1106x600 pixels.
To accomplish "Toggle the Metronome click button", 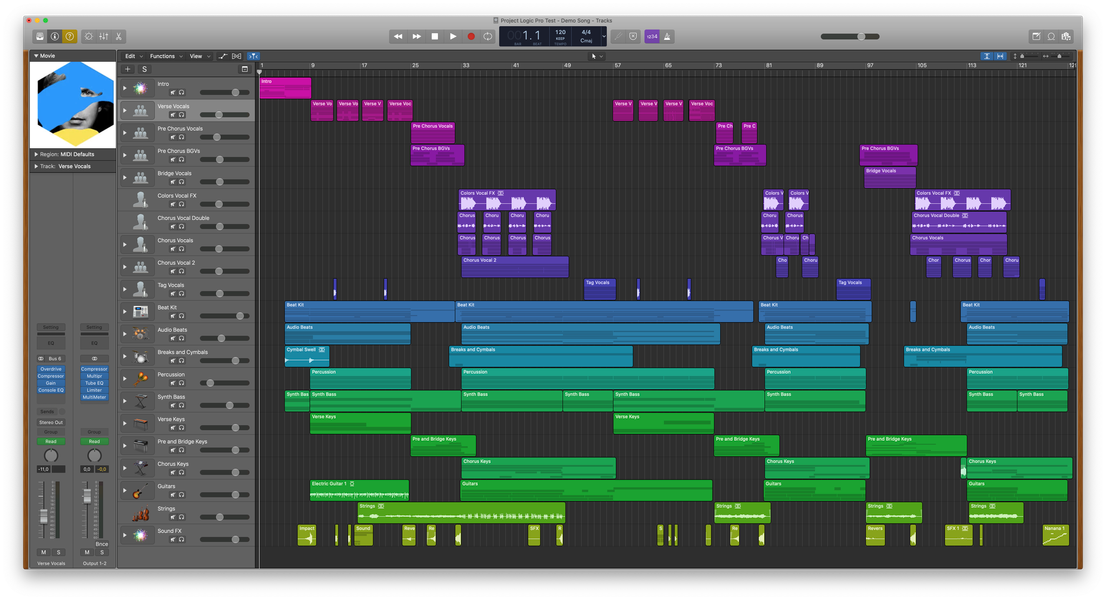I will pyautogui.click(x=667, y=36).
